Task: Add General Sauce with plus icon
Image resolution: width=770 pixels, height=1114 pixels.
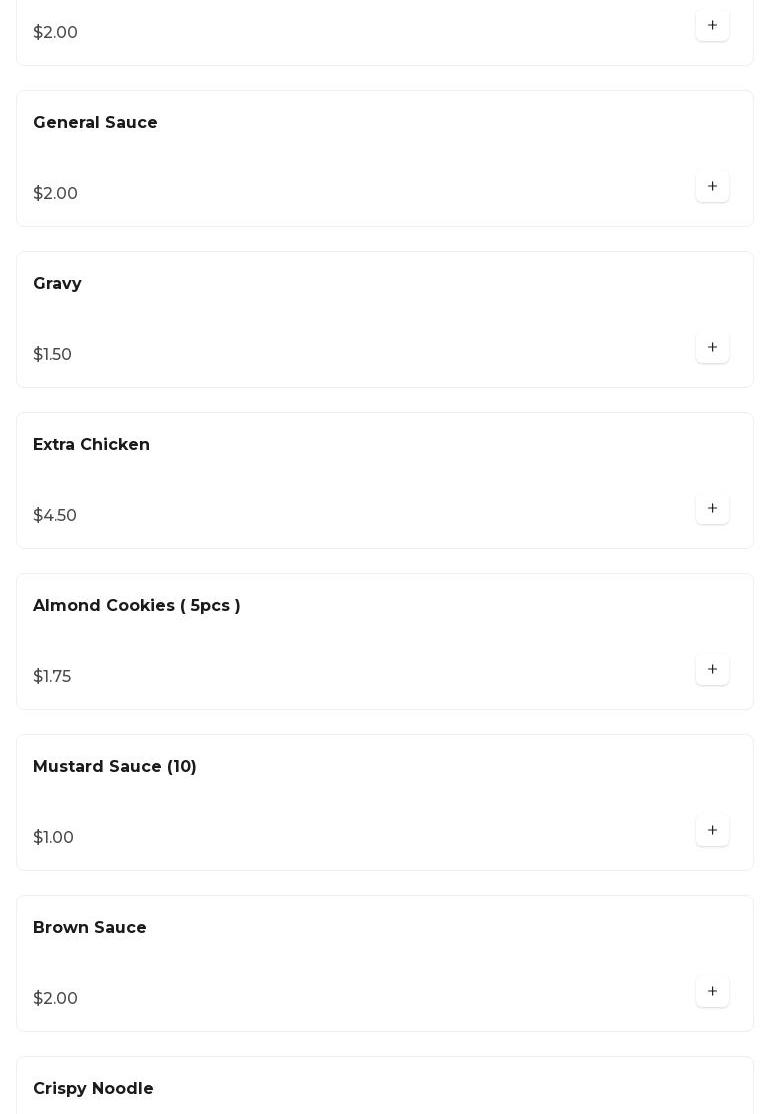Action: pyautogui.click(x=712, y=187)
